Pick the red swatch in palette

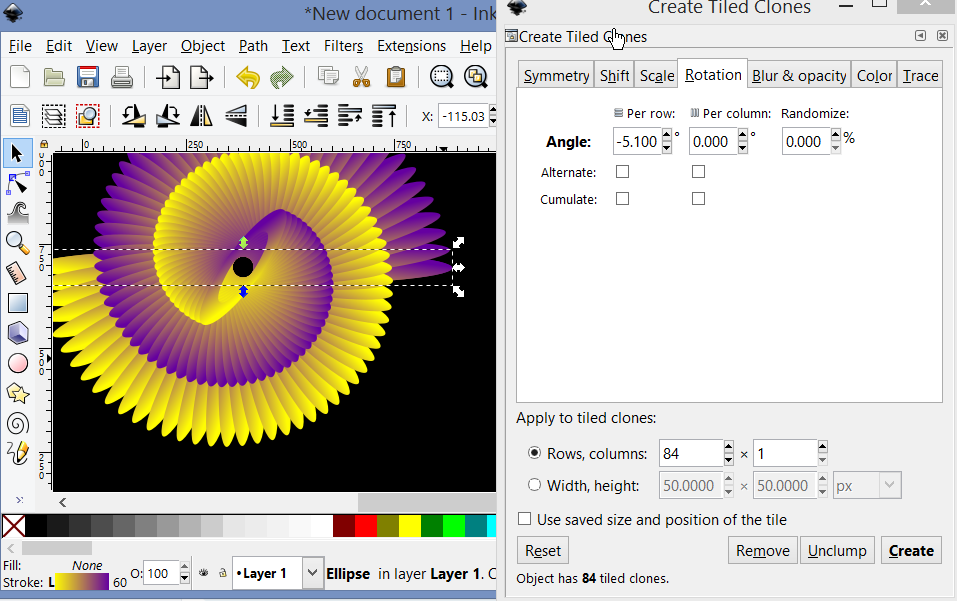tap(366, 525)
